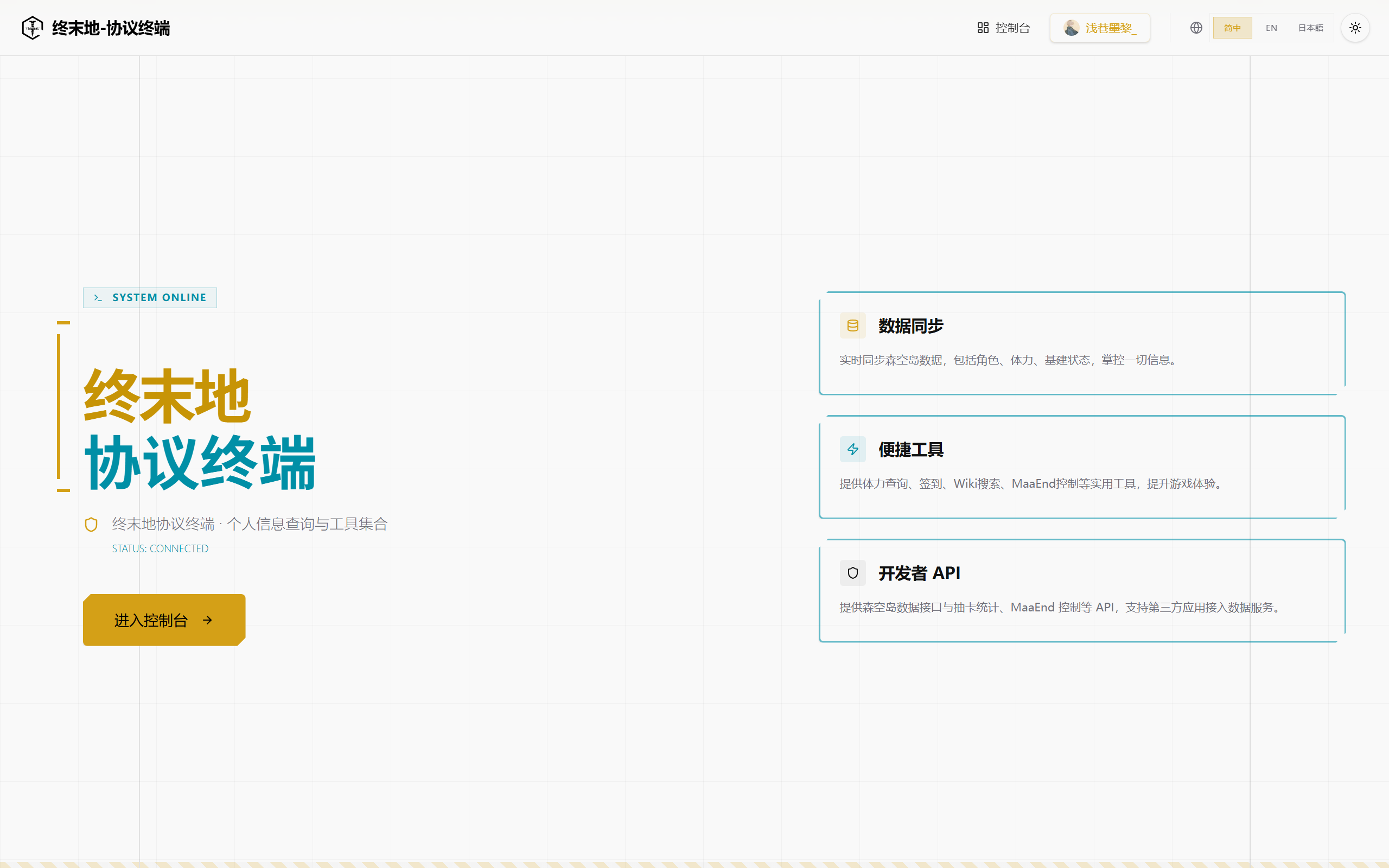The image size is (1389, 868).
Task: Click the user avatar picture
Action: [x=1071, y=28]
